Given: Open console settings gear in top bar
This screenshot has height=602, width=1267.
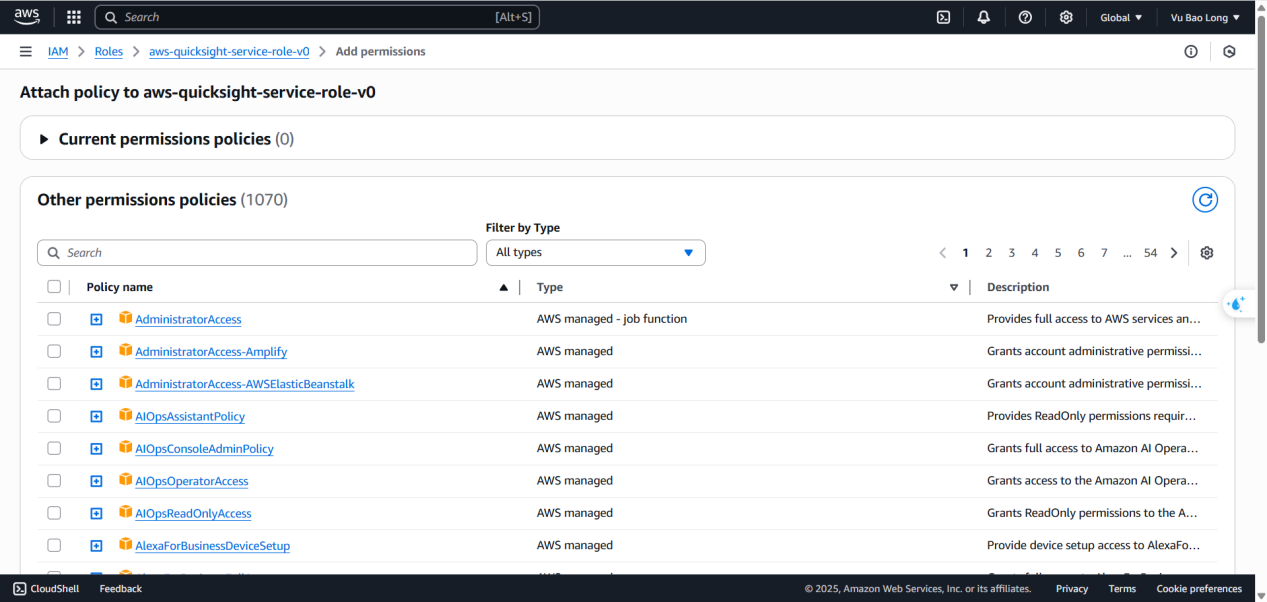Looking at the screenshot, I should [x=1066, y=17].
